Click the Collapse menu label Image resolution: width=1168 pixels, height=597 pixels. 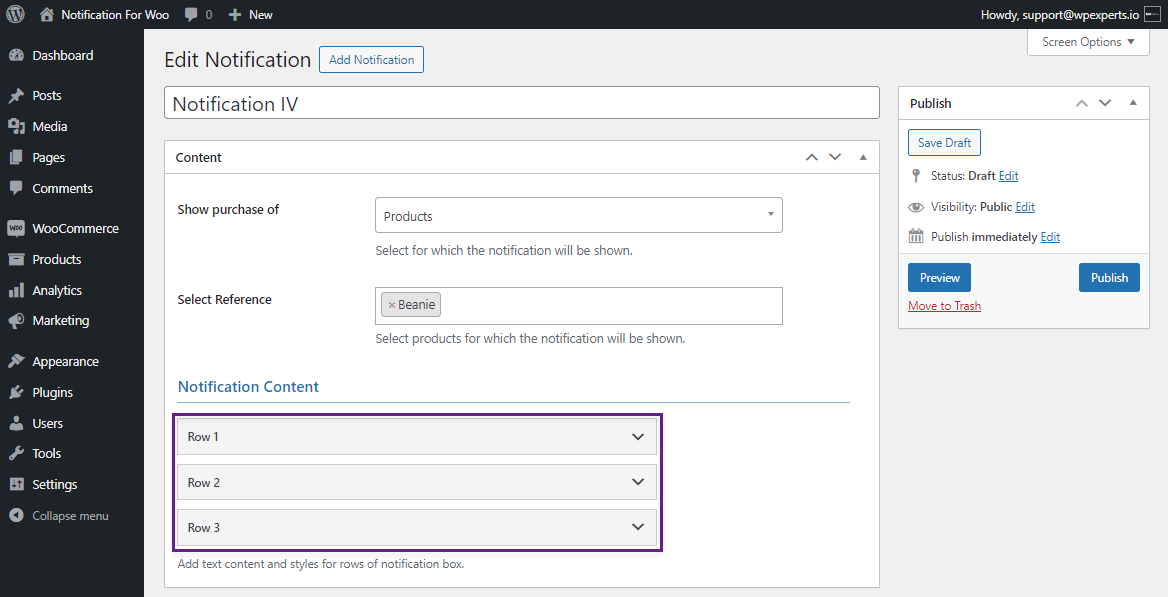(x=70, y=516)
